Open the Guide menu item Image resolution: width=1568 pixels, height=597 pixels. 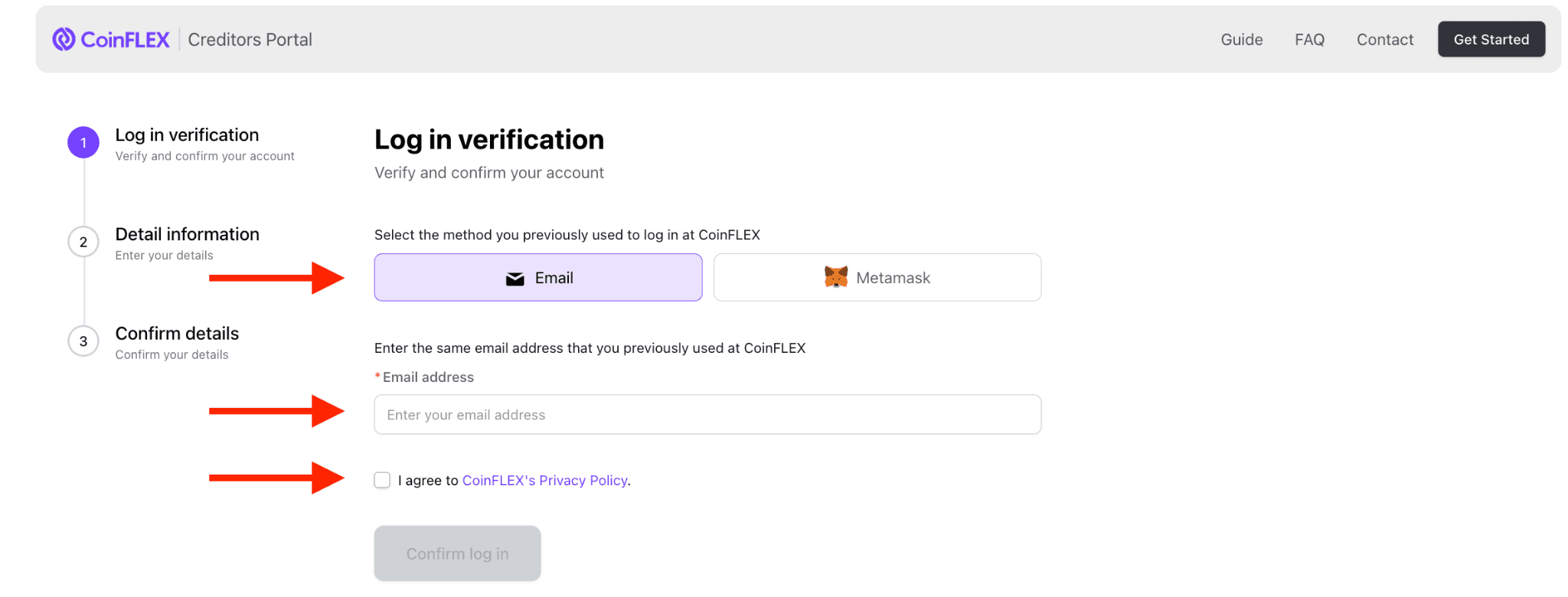pyautogui.click(x=1241, y=39)
